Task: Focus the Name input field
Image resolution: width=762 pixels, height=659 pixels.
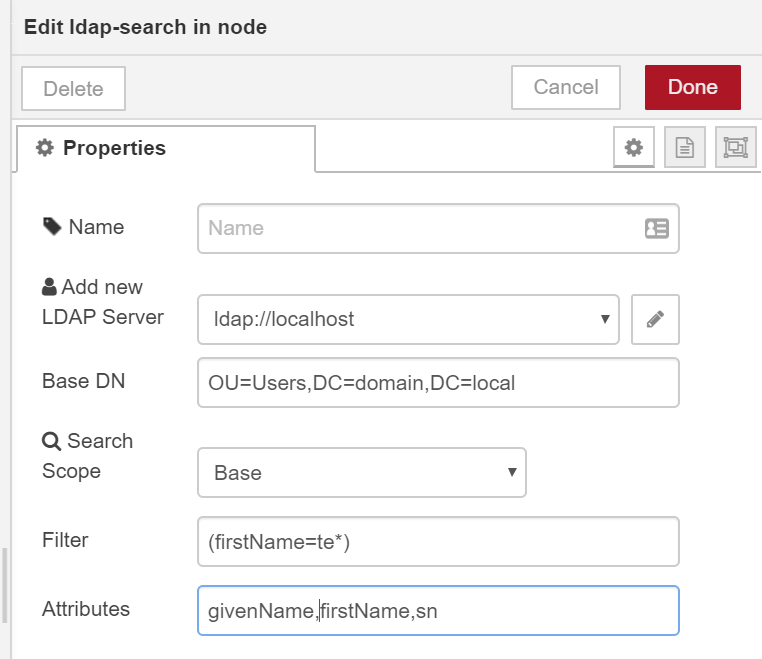Action: click(438, 228)
